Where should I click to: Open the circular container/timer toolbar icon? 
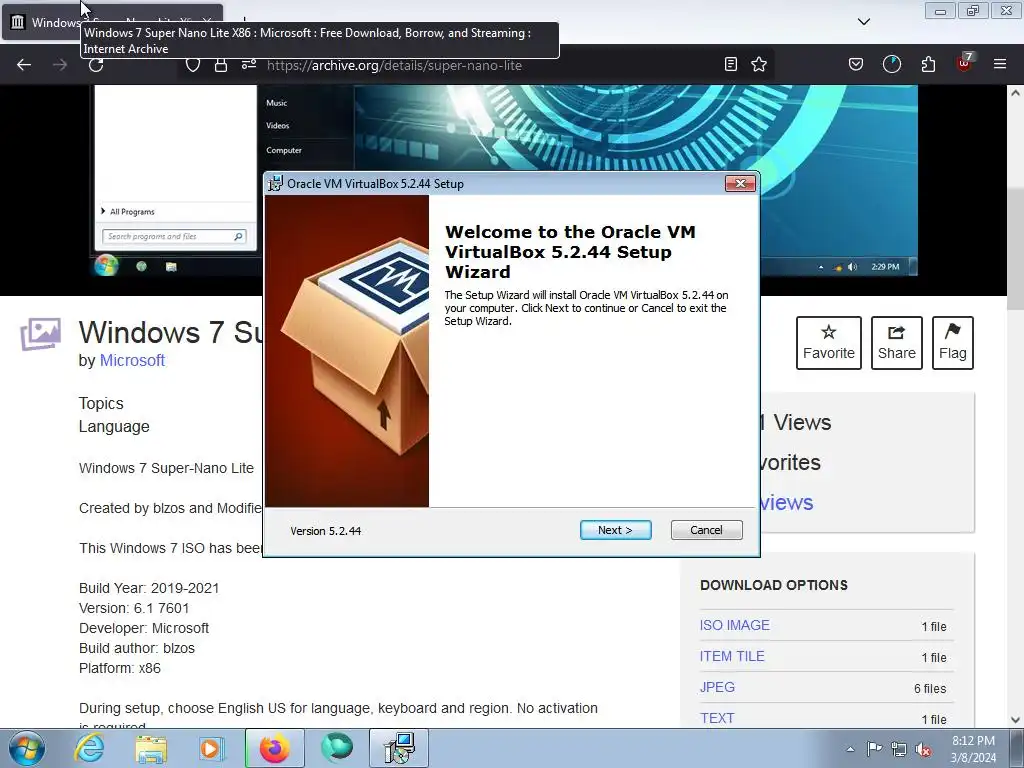click(x=891, y=65)
